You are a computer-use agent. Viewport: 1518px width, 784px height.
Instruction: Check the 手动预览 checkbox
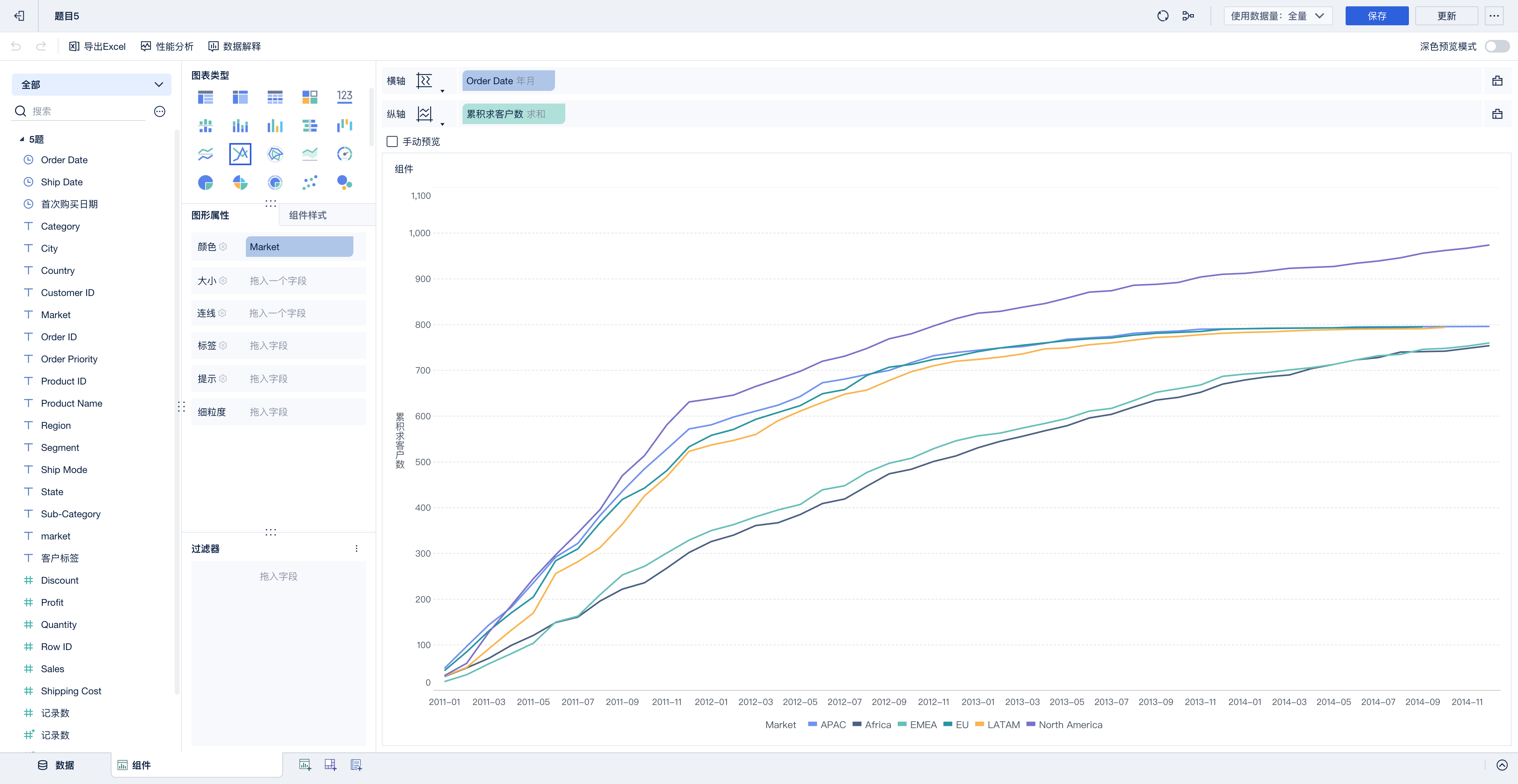pyautogui.click(x=392, y=141)
